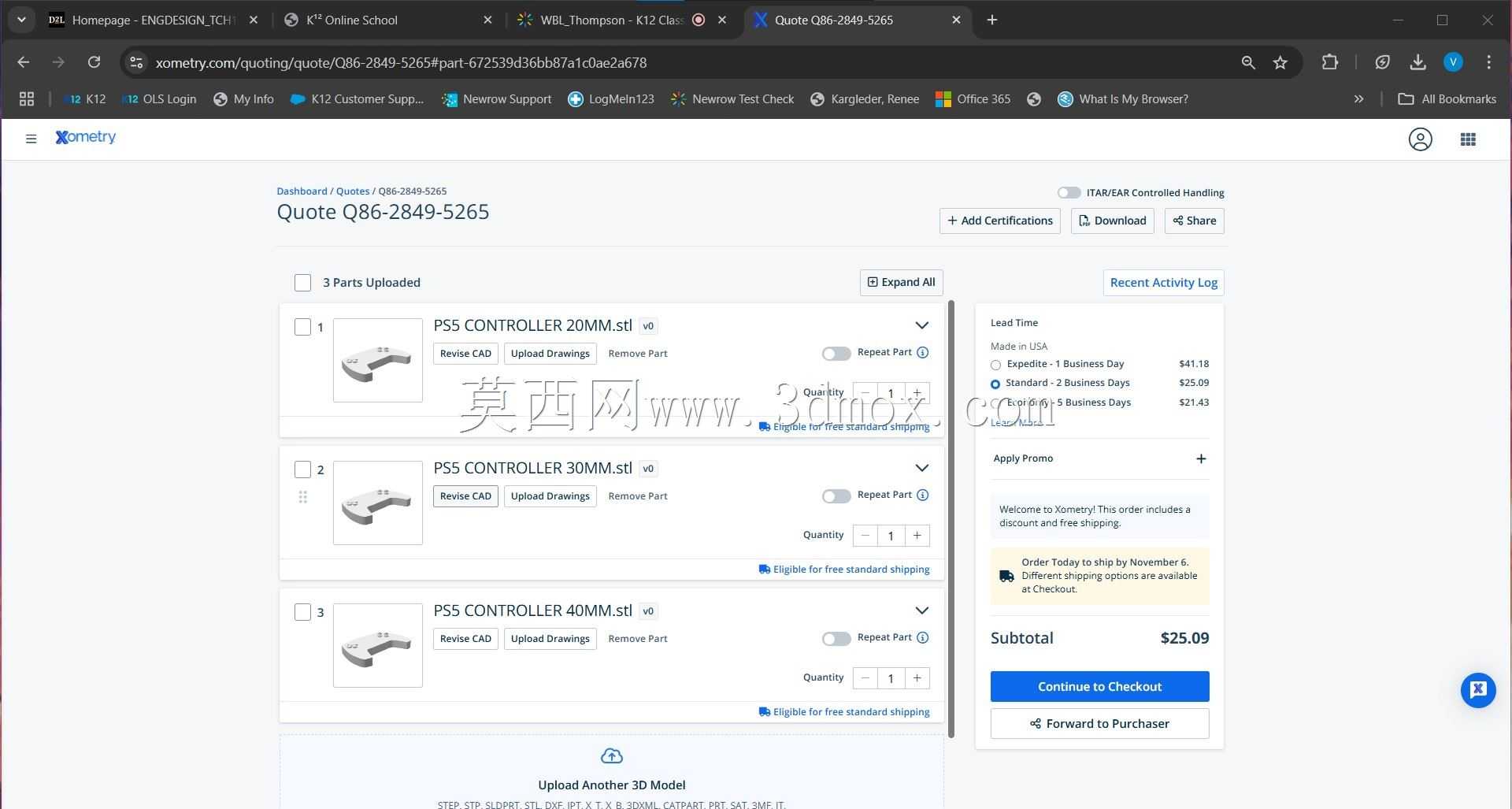Open the hamburger navigation menu
Image resolution: width=1512 pixels, height=809 pixels.
[31, 139]
